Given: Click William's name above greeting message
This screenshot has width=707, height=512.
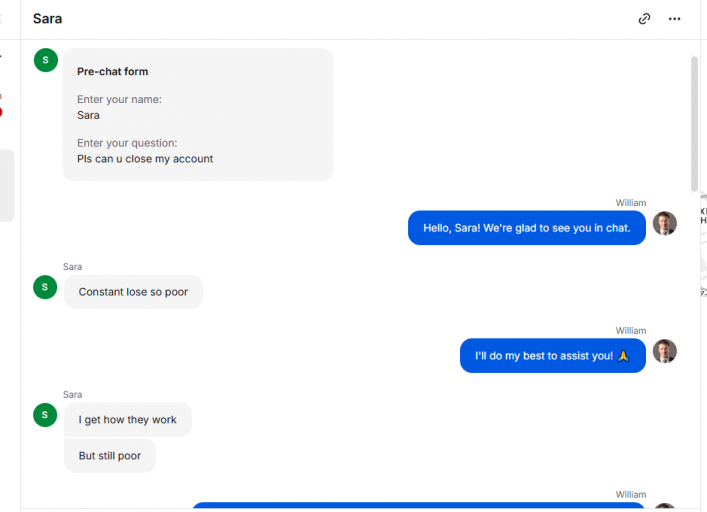Looking at the screenshot, I should 631,203.
